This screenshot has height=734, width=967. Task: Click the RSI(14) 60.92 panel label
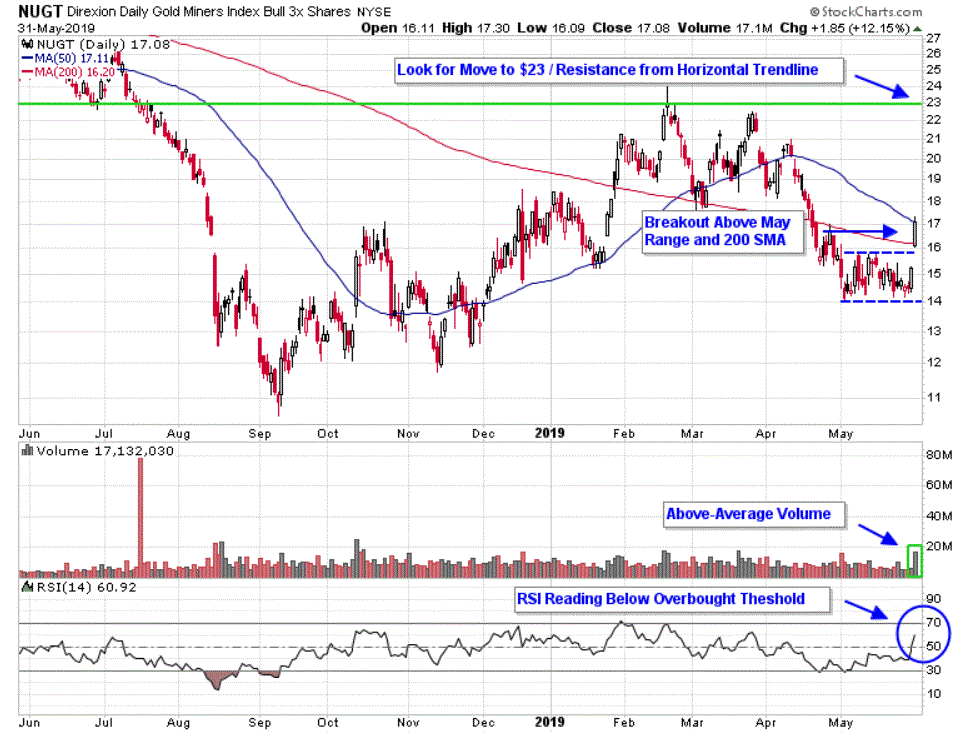pyautogui.click(x=86, y=587)
